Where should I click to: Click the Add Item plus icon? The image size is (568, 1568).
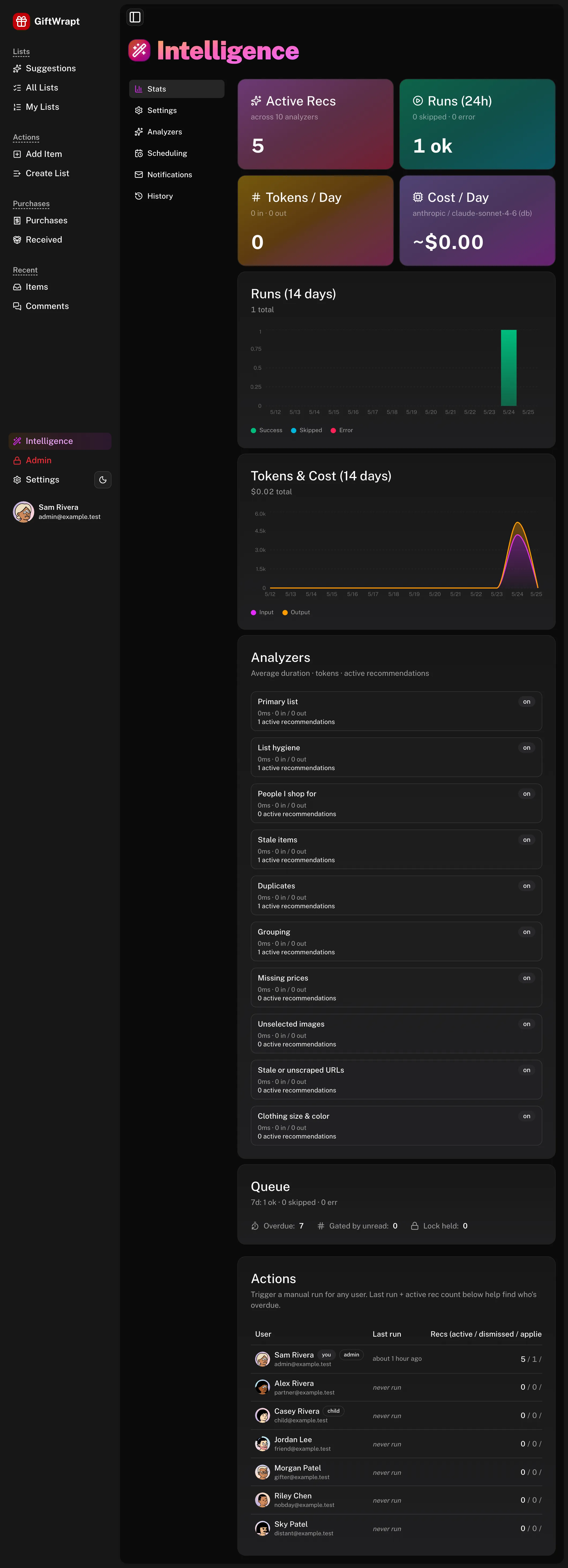[17, 154]
